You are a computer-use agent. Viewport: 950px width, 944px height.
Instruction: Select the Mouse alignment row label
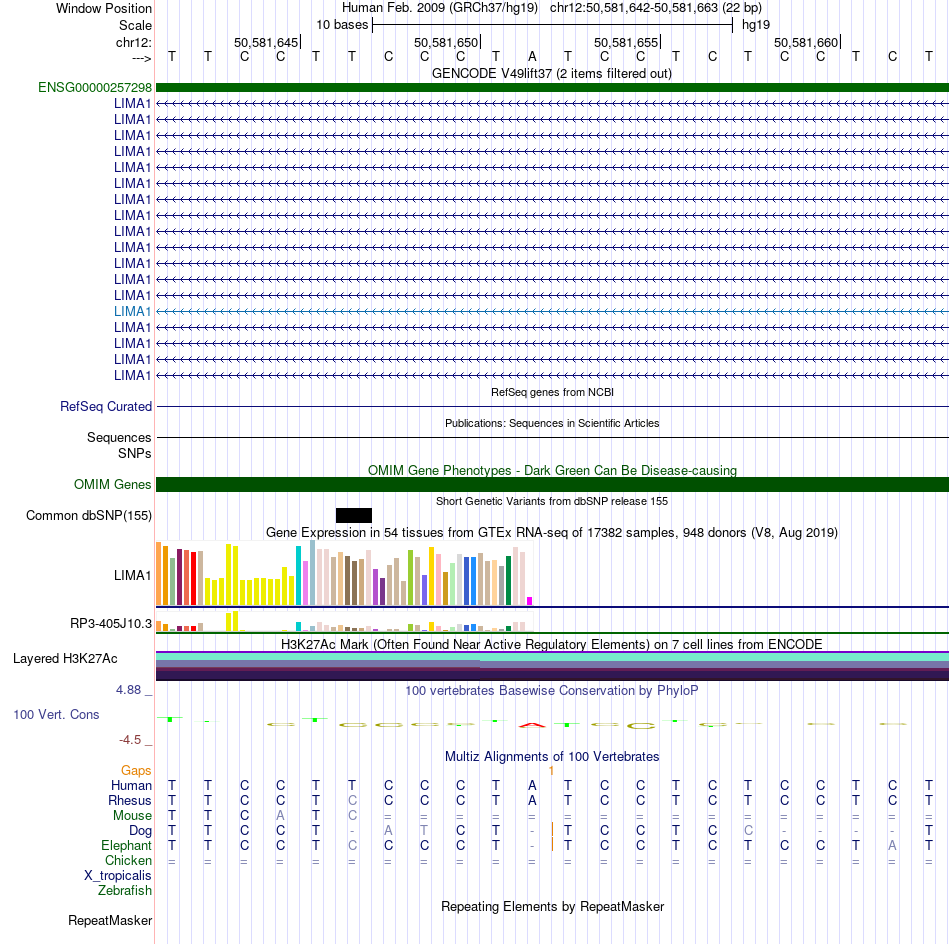(x=132, y=816)
